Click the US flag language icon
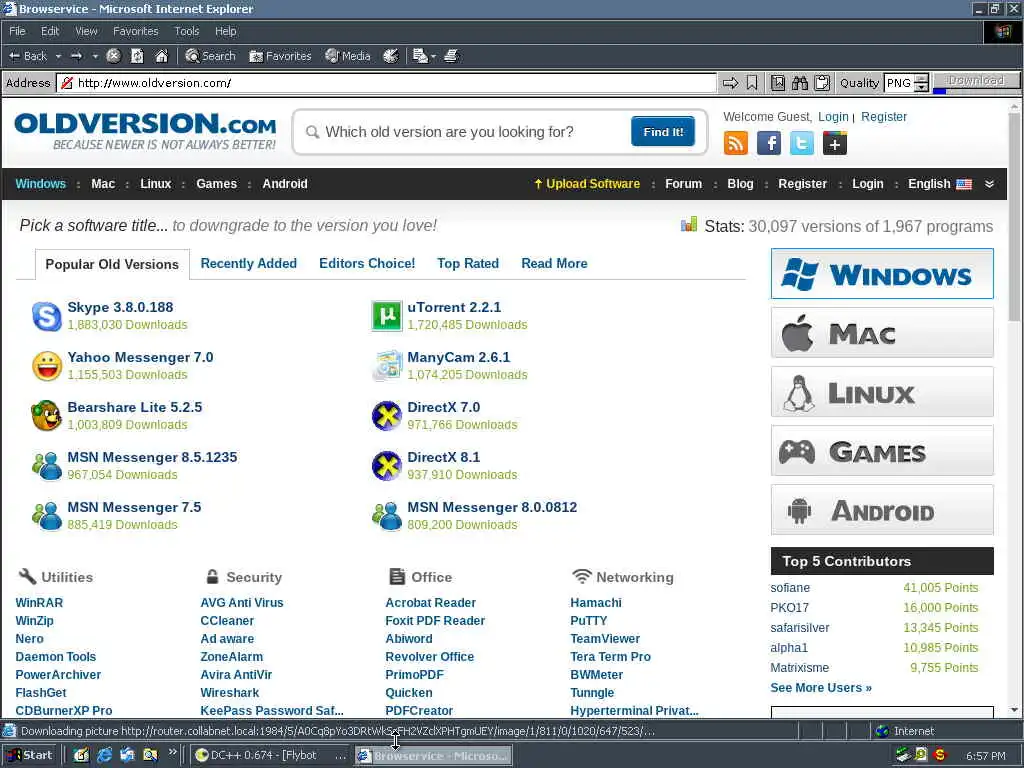1024x768 pixels. (964, 184)
